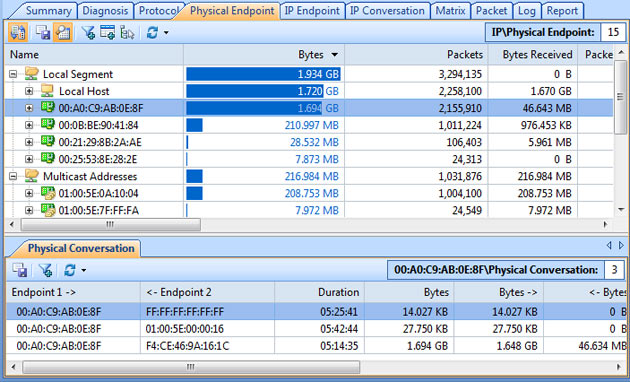Sort by the Packets column header
Viewport: 630px width, 382px height.
point(416,55)
